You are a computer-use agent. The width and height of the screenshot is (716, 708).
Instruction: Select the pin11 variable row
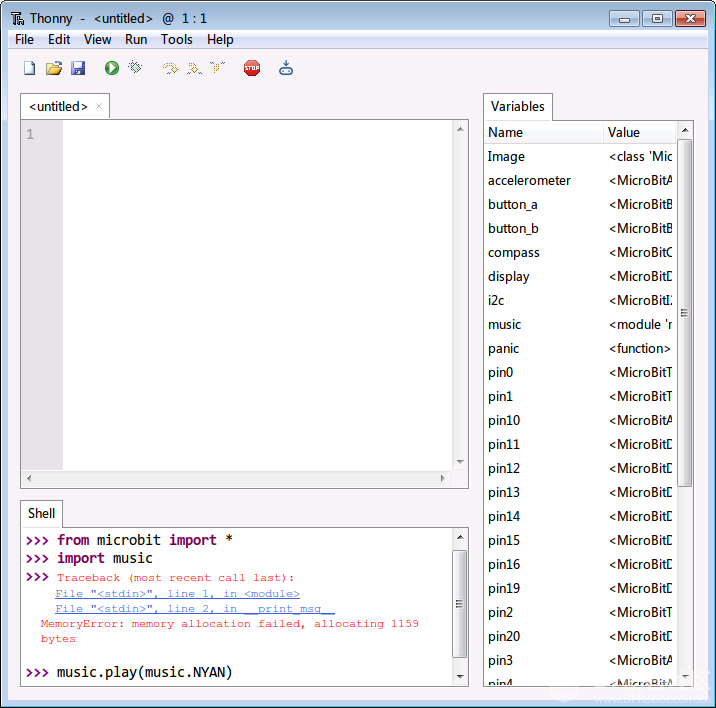pos(580,444)
